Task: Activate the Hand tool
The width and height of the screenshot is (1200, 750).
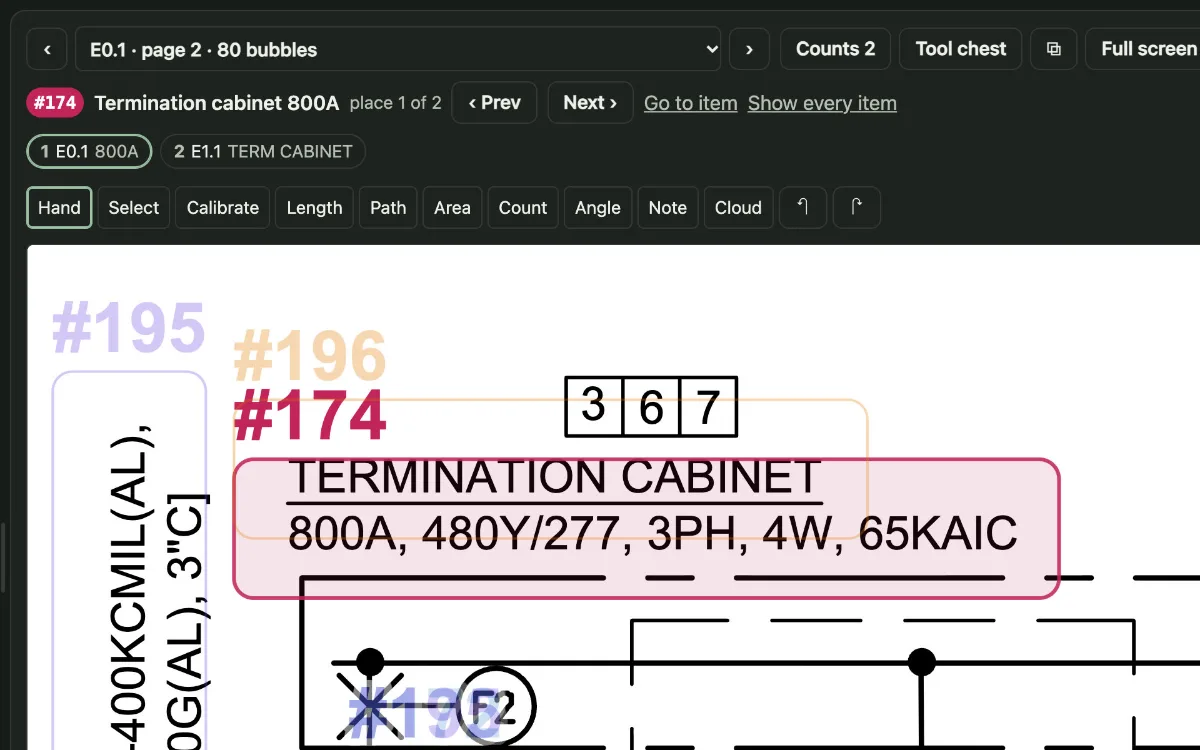Action: (59, 208)
